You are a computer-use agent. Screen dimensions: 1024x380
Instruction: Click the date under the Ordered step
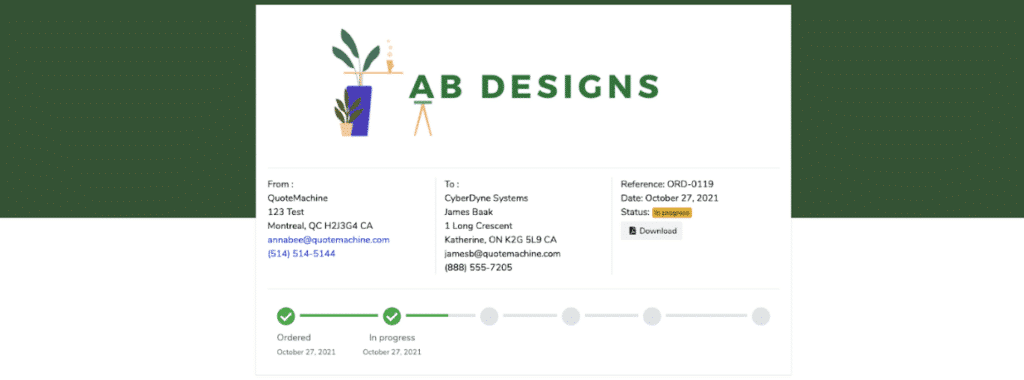tap(306, 352)
